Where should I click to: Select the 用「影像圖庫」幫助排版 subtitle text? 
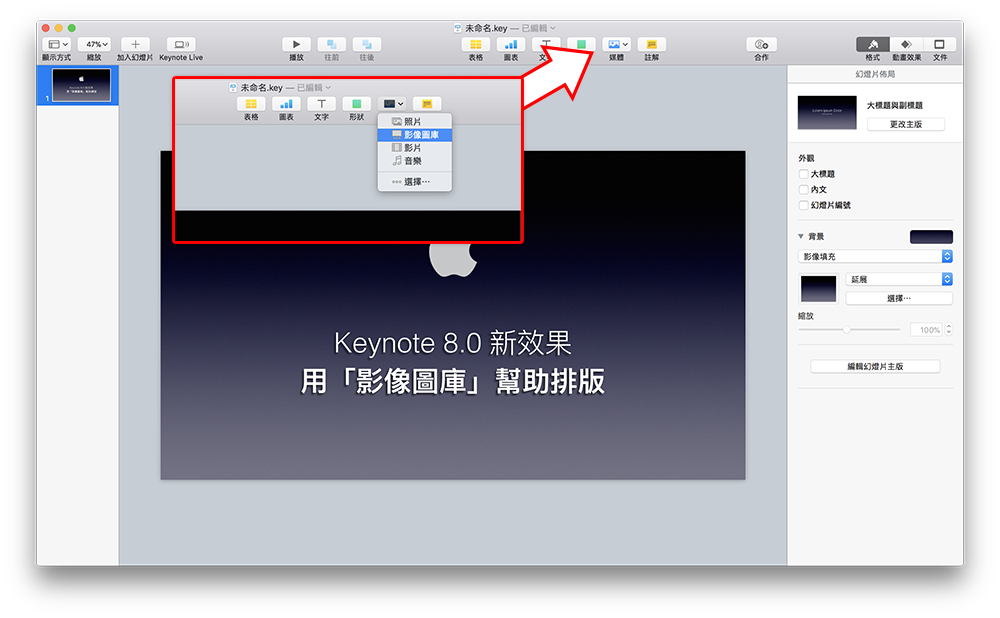click(452, 381)
